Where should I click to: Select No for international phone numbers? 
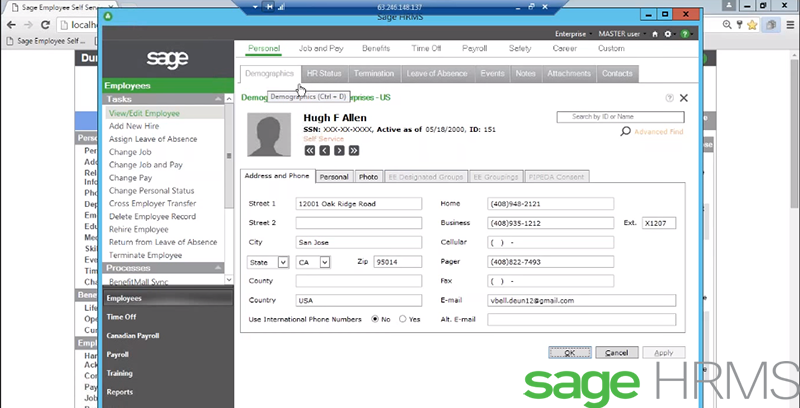[x=374, y=319]
